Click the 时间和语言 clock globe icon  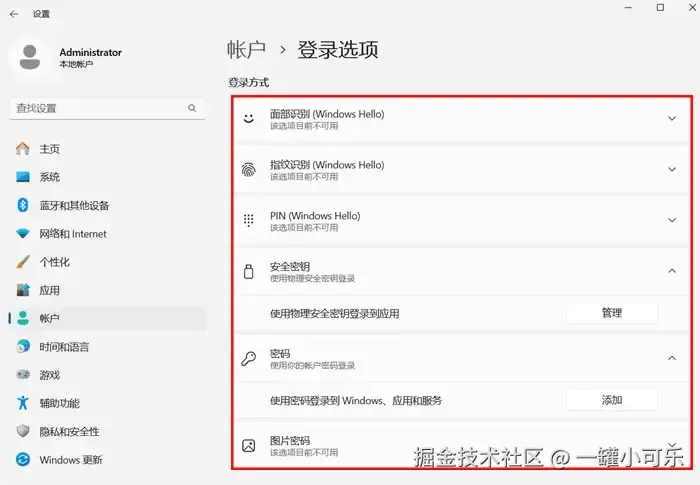(x=23, y=346)
